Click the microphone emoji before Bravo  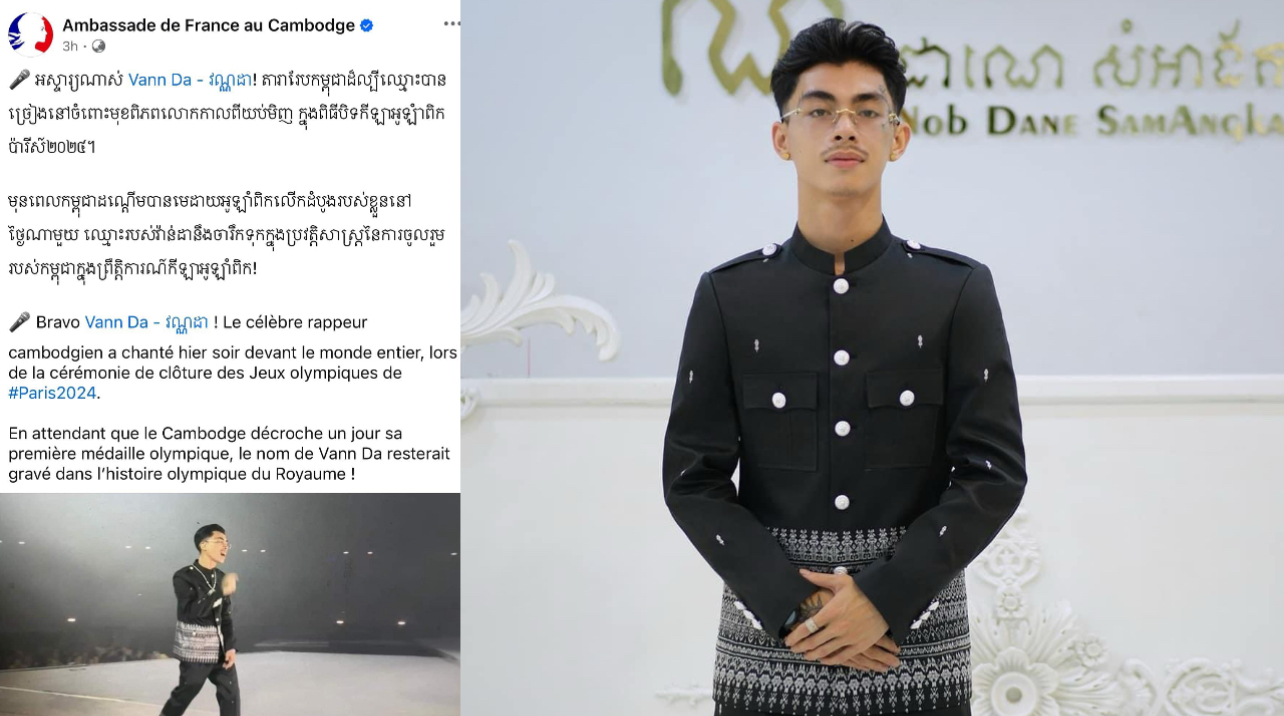[19, 322]
